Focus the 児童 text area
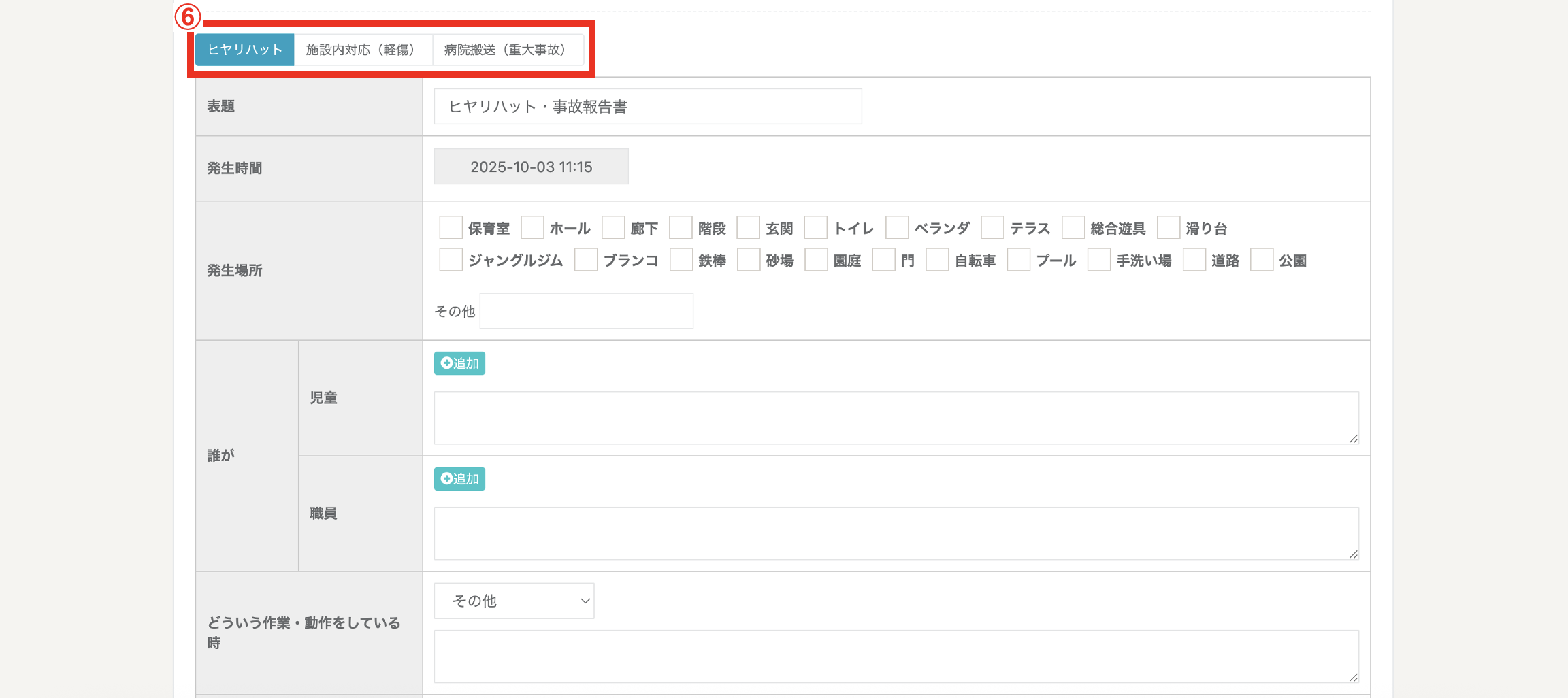Screen dimensions: 1568x698 [x=896, y=418]
